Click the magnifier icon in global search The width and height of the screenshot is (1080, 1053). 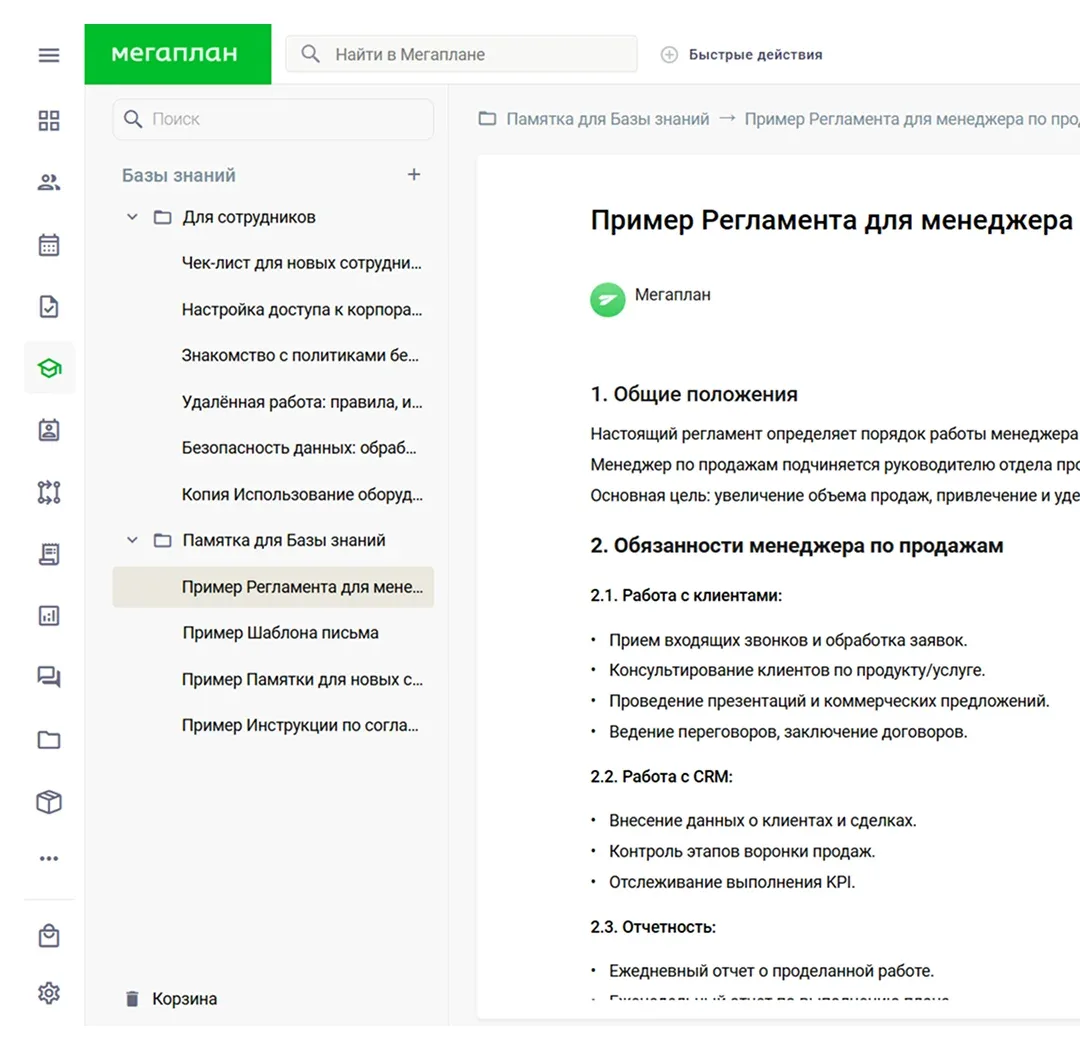(x=311, y=54)
